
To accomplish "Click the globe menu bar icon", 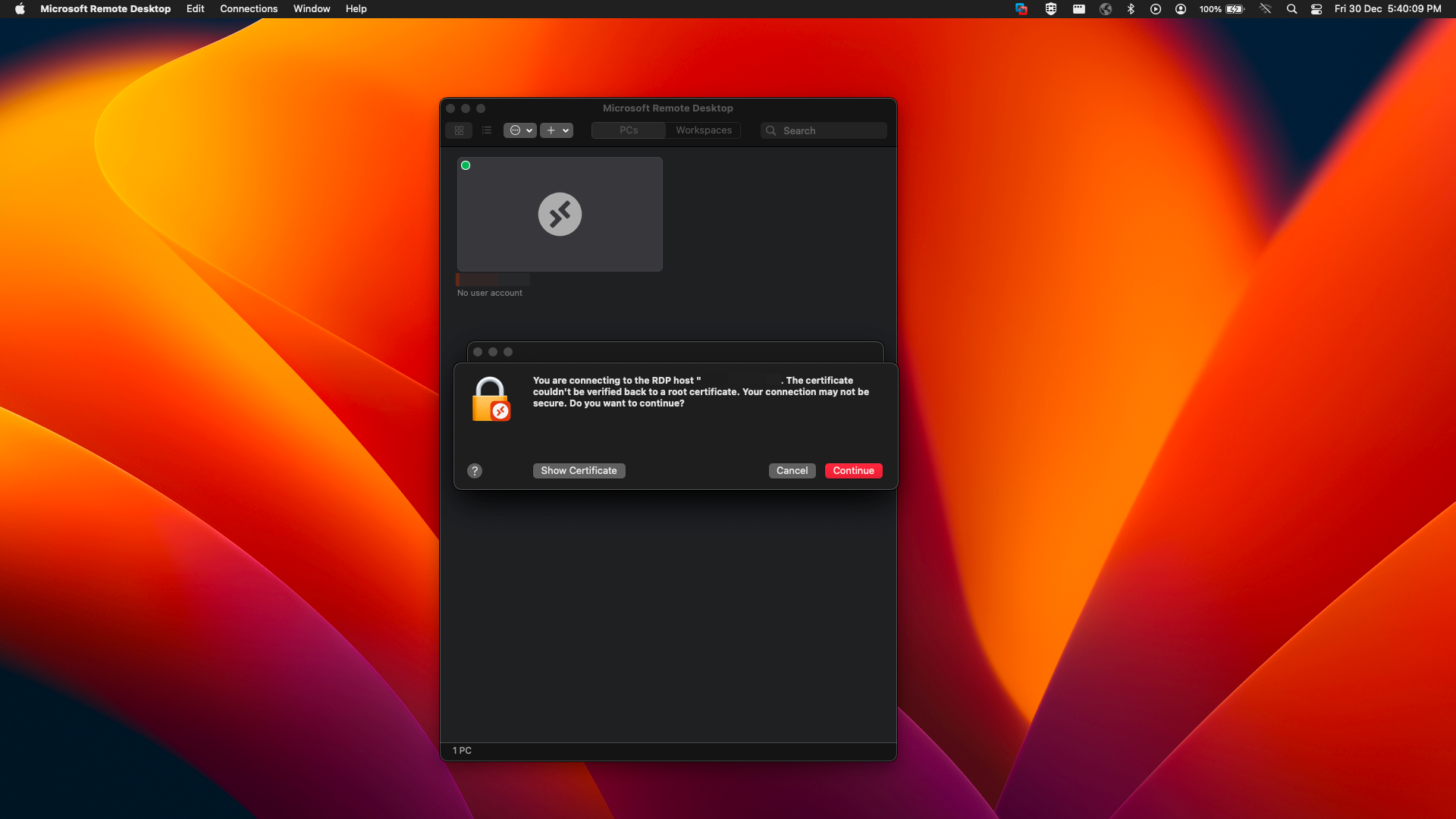I will click(1106, 9).
